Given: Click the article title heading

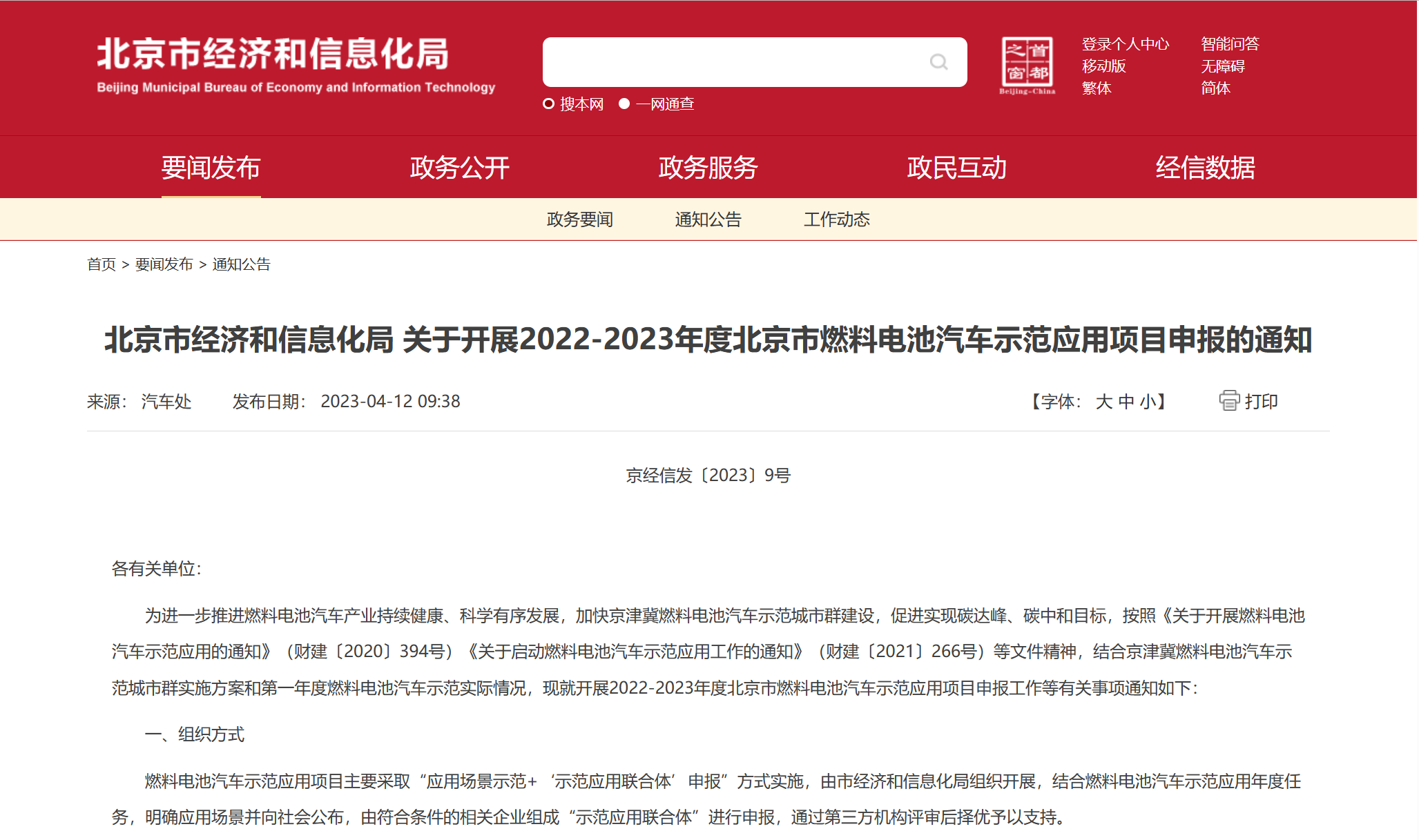Looking at the screenshot, I should [708, 340].
